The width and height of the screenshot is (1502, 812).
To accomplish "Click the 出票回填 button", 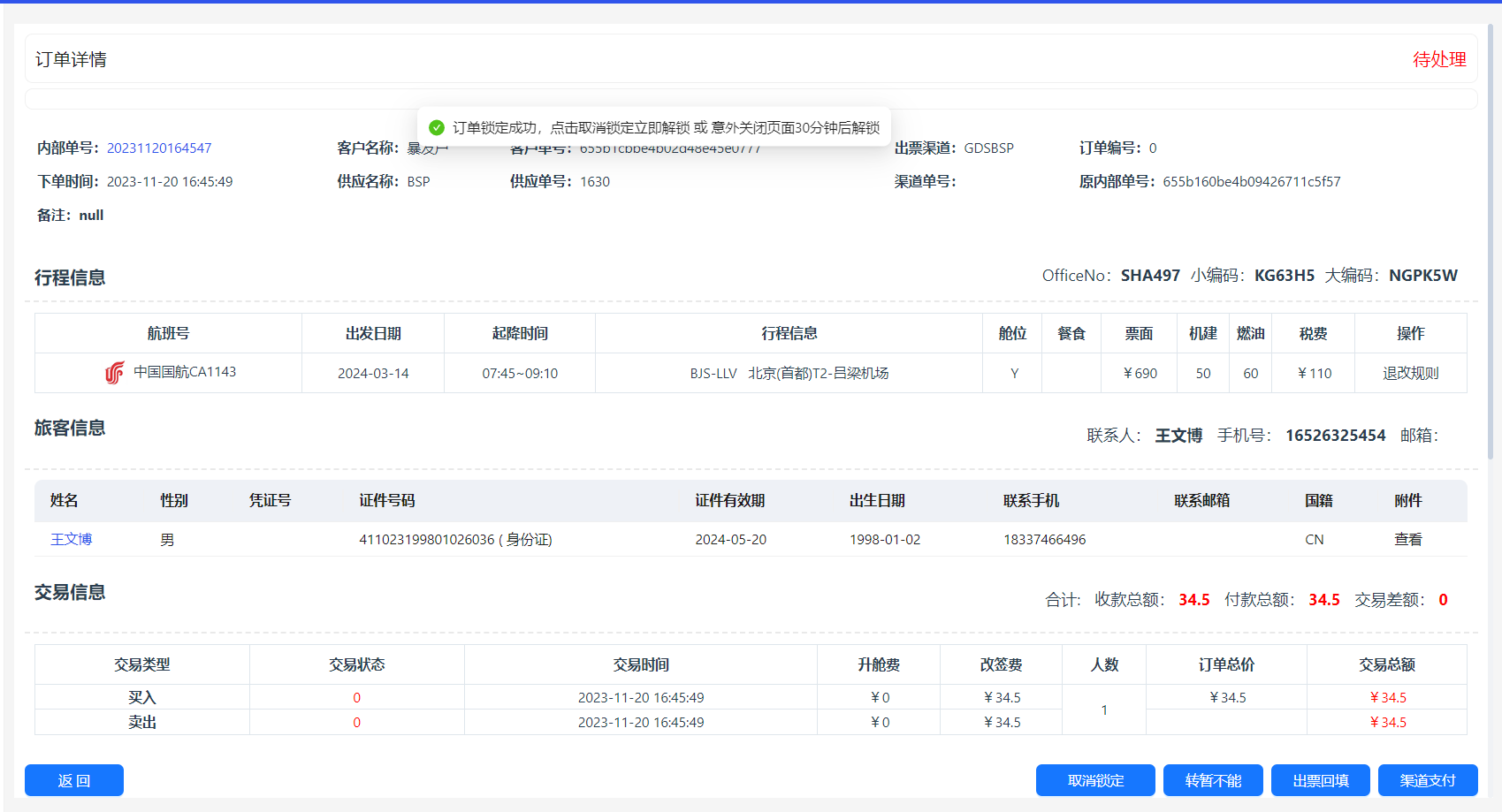I will [x=1321, y=780].
